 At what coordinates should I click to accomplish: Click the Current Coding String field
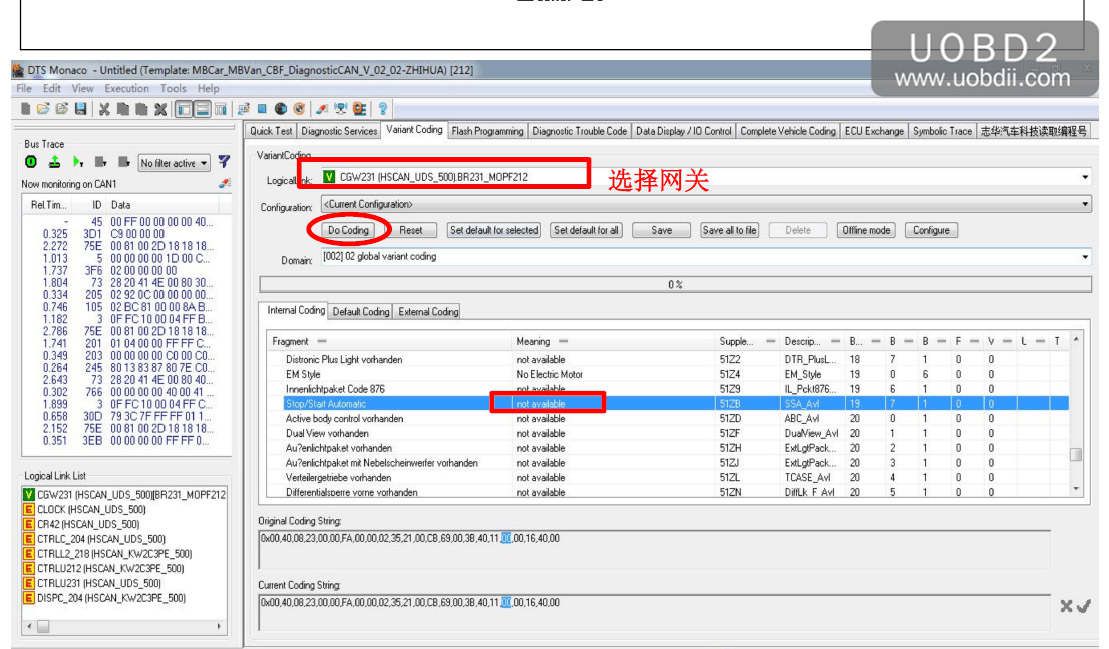pos(654,612)
